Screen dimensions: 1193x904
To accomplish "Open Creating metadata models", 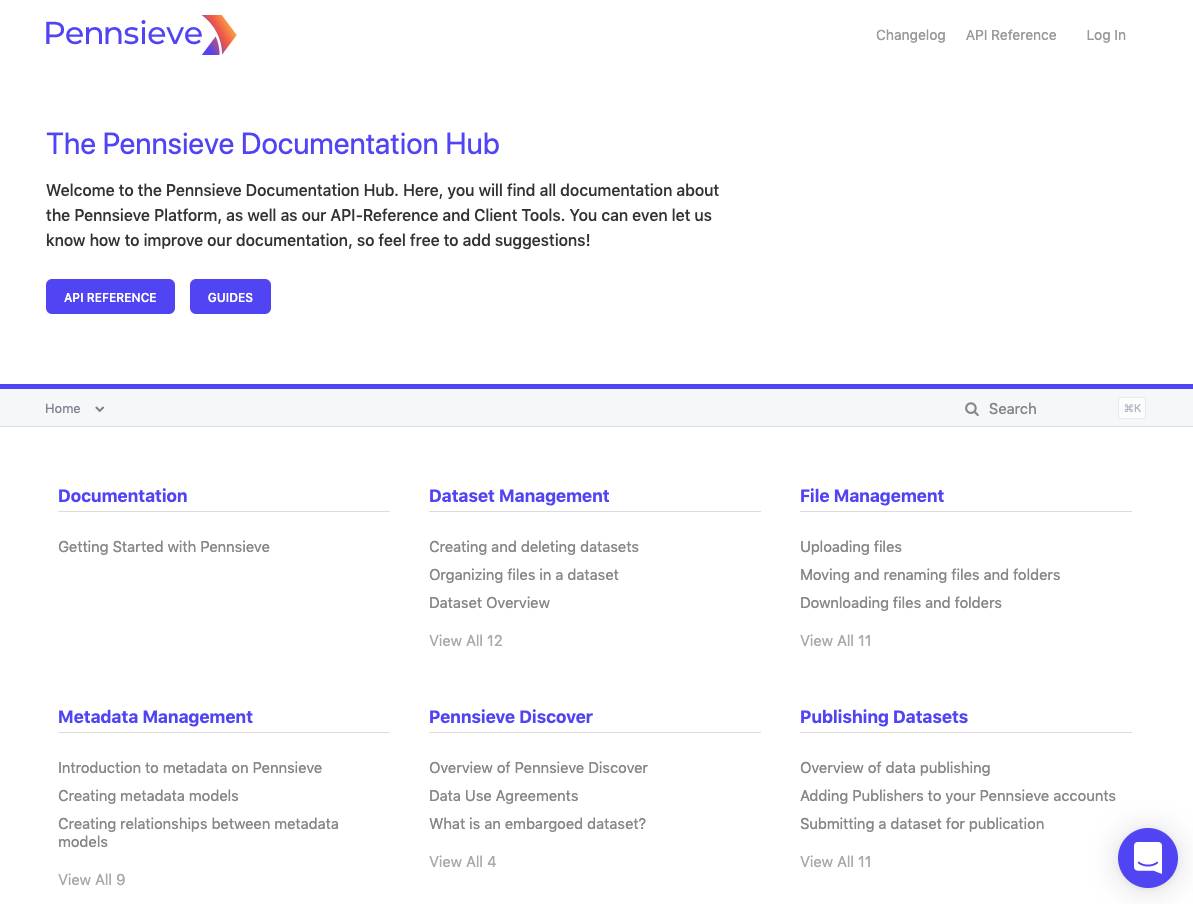I will pyautogui.click(x=148, y=796).
